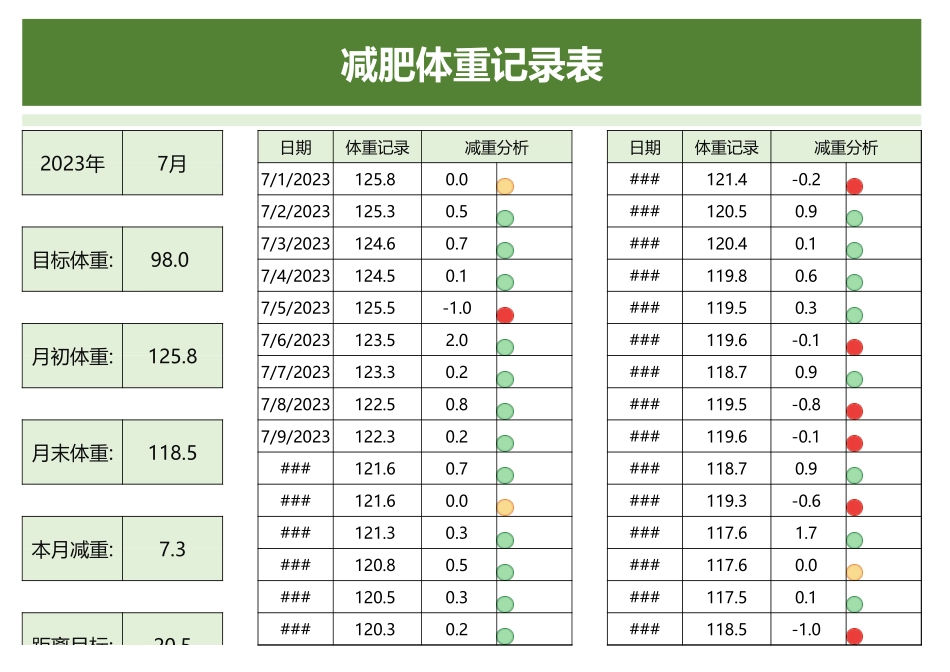Click the weight cell 119.3

pyautogui.click(x=726, y=501)
